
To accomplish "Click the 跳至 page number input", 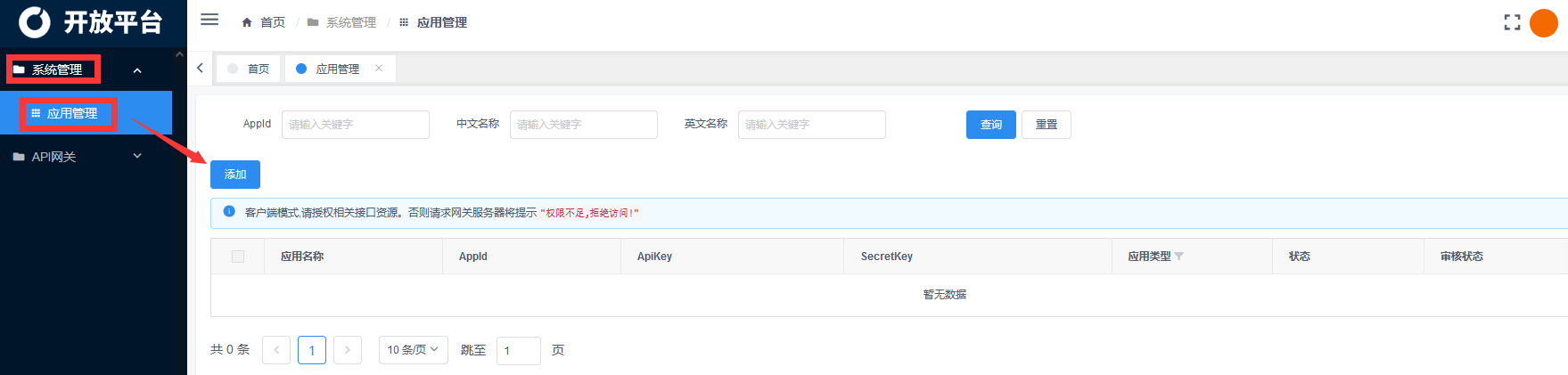I will [519, 351].
